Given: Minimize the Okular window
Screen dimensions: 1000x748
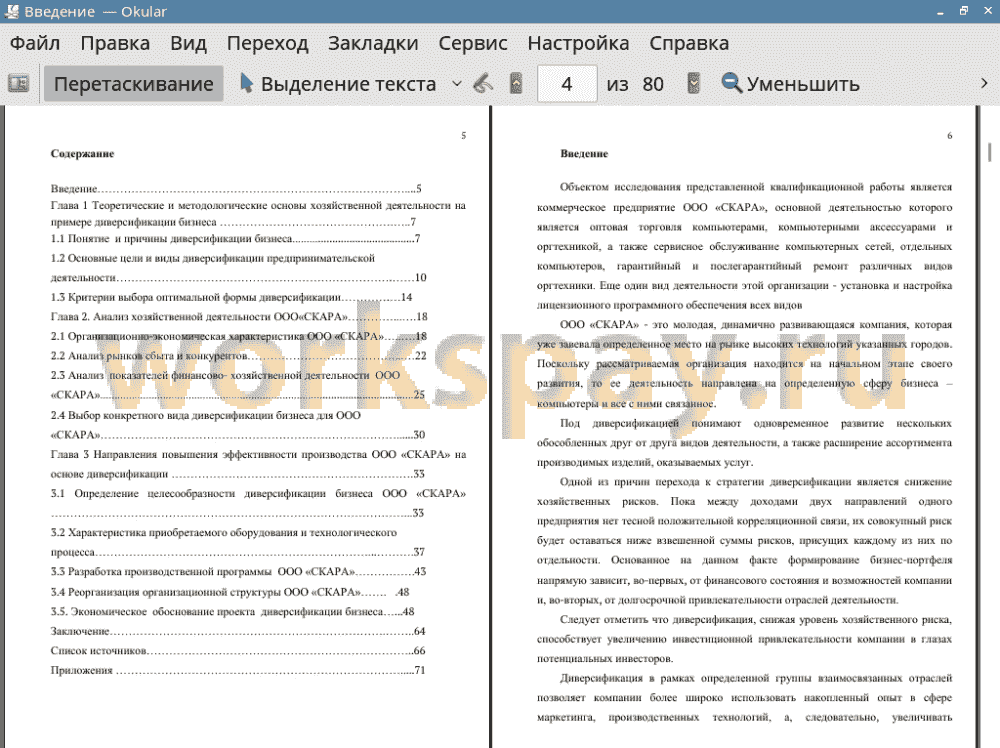Looking at the screenshot, I should tap(940, 11).
